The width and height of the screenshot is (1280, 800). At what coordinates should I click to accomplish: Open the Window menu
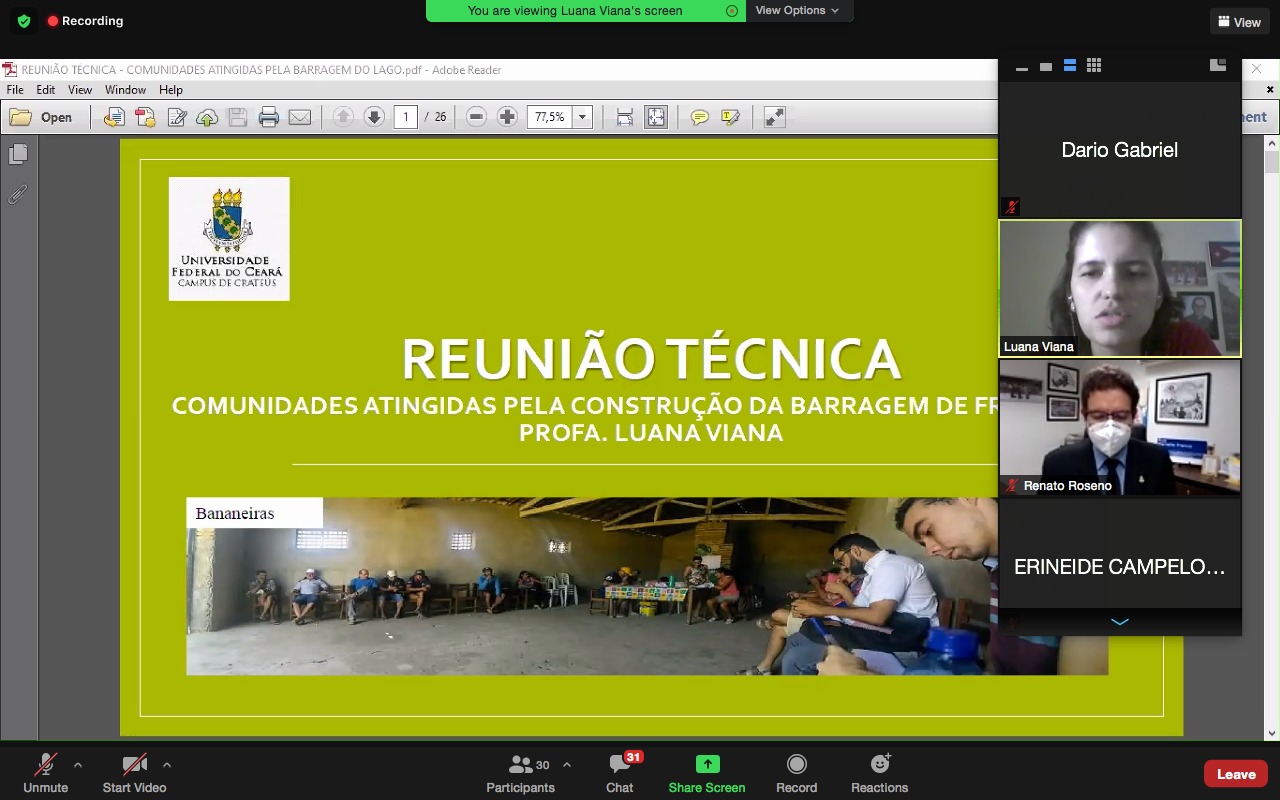[x=125, y=90]
